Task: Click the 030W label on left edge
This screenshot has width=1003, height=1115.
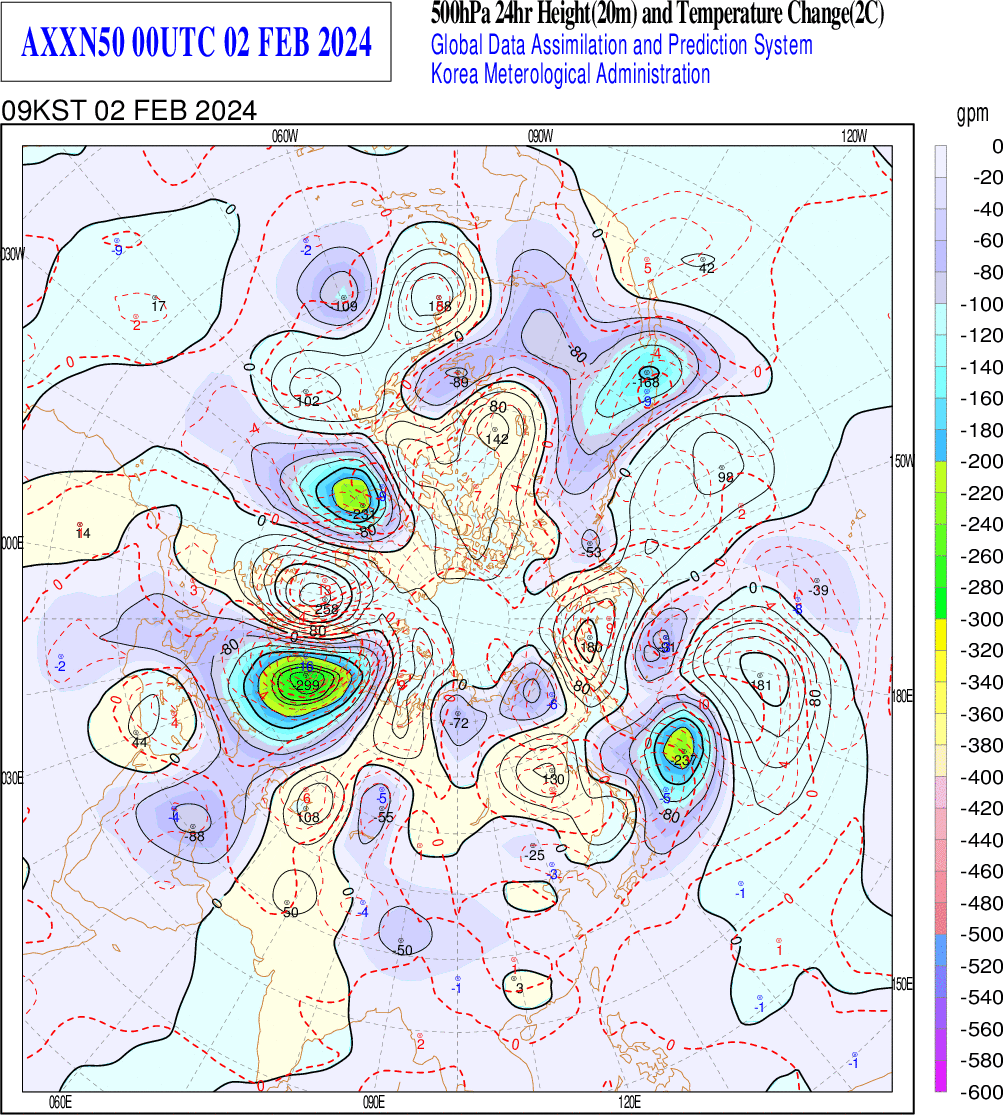Action: coord(12,254)
